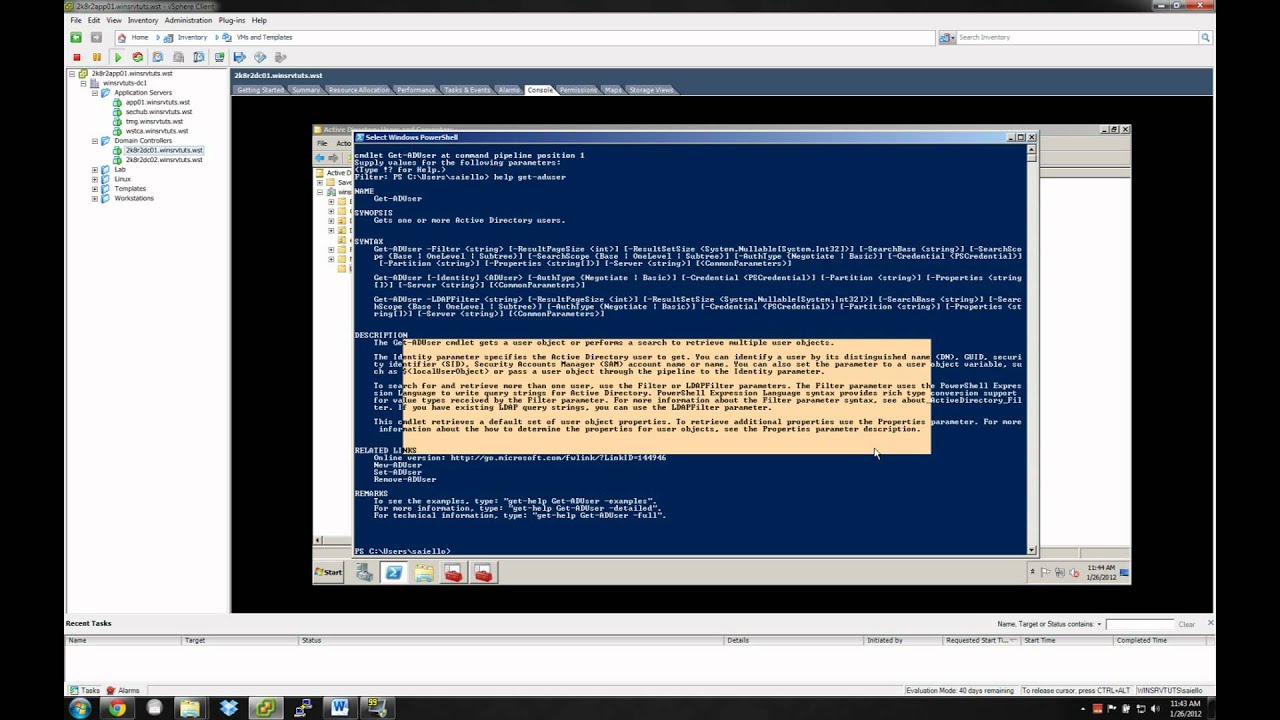Viewport: 1280px width, 720px height.
Task: Switch to the Performance tab
Action: point(416,90)
